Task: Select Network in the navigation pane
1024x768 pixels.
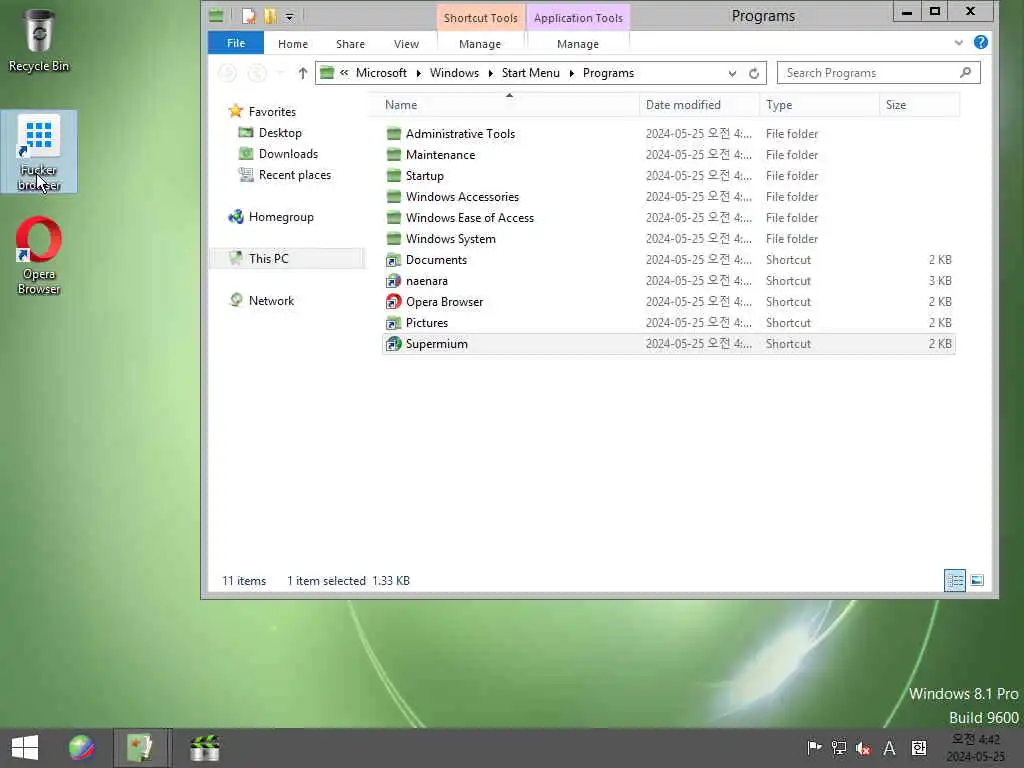Action: tap(271, 300)
